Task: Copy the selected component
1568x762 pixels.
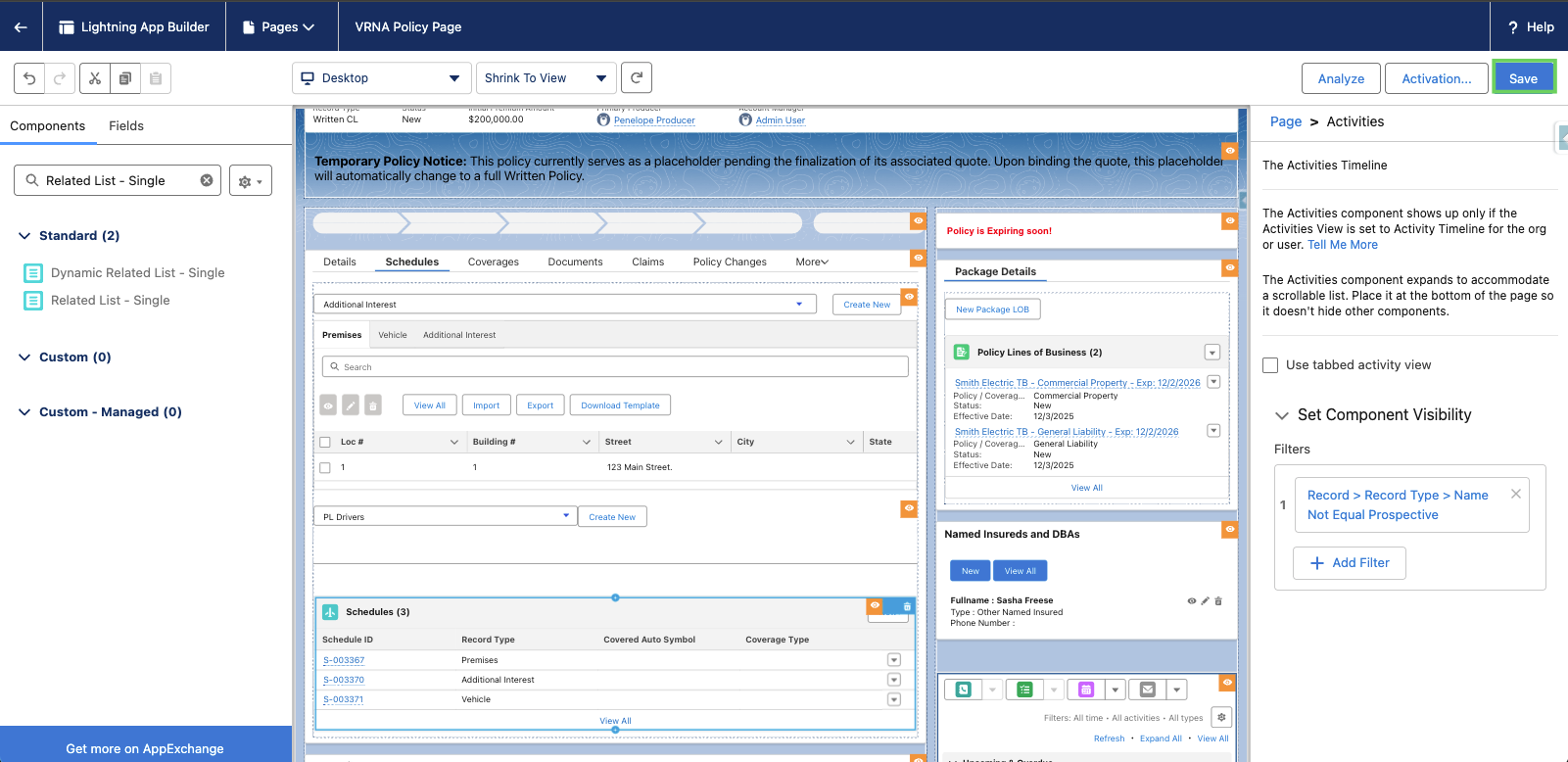Action: click(124, 78)
